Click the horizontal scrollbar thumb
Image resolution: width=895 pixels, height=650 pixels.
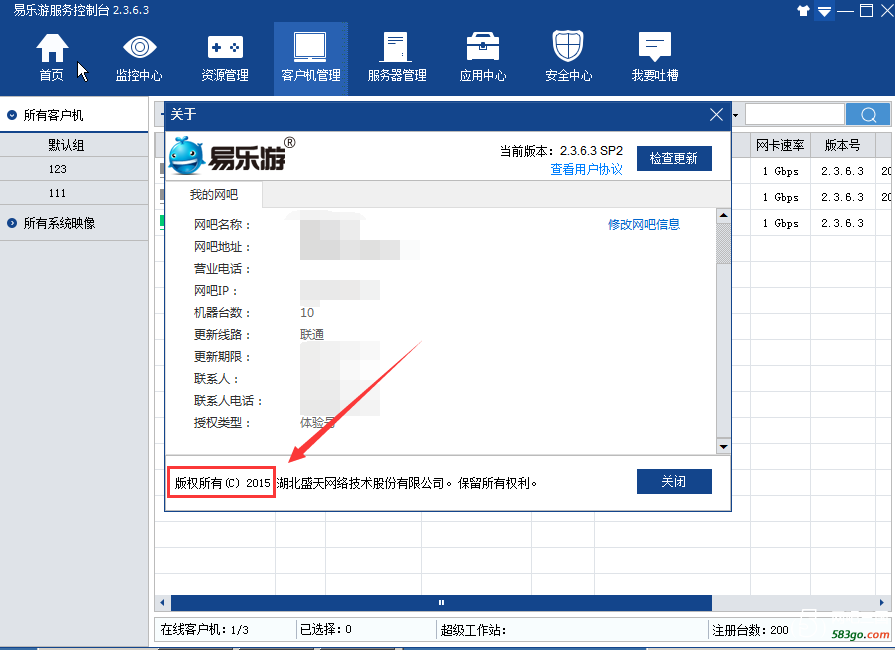click(441, 603)
